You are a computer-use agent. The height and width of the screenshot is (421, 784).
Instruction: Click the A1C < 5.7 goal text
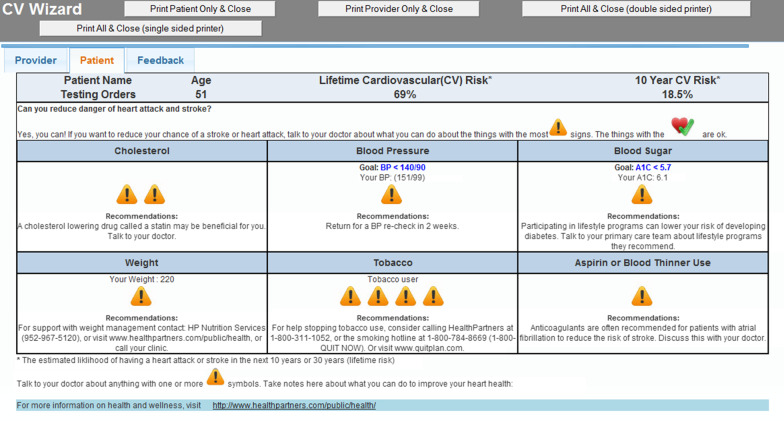click(x=652, y=167)
